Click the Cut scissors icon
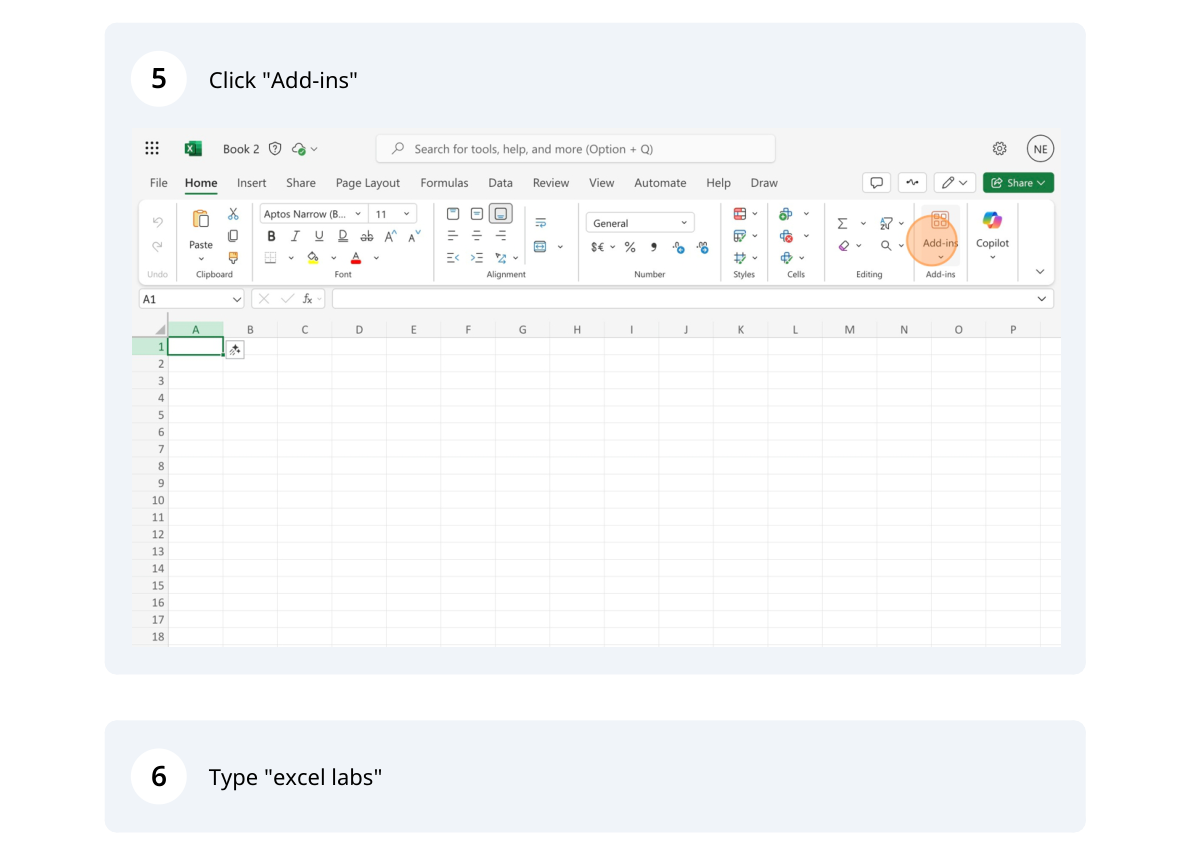 click(x=233, y=214)
